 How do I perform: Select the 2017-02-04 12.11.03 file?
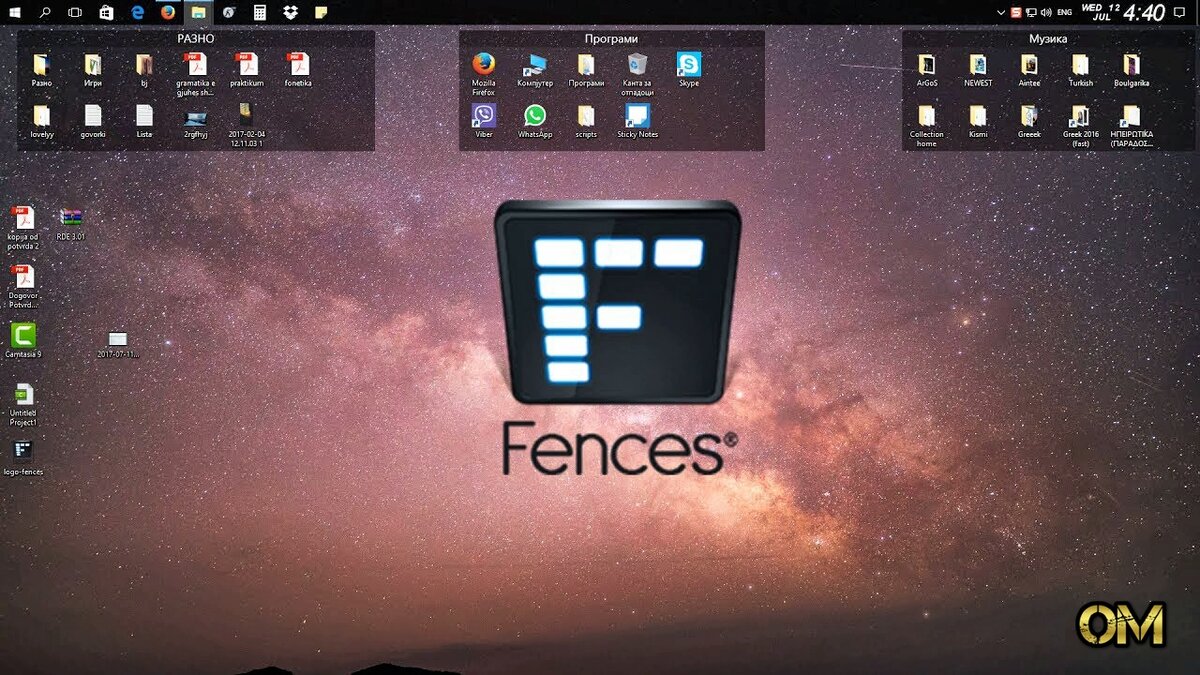point(246,123)
